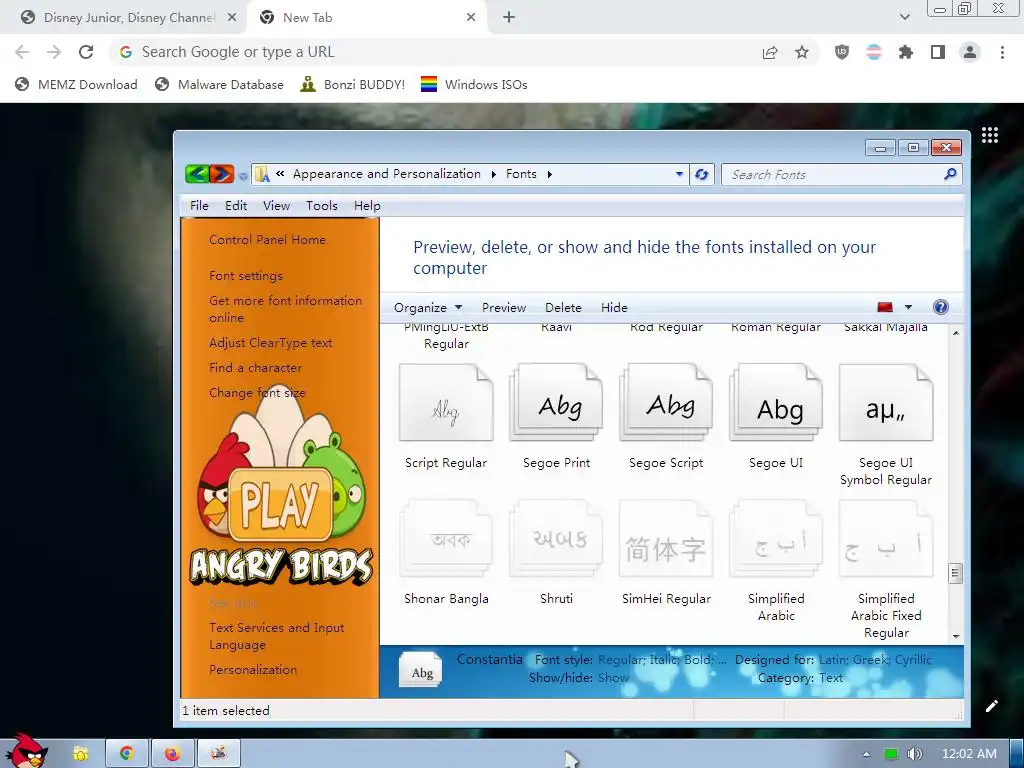Viewport: 1024px width, 768px height.
Task: Show hidden tray icons arrow
Action: coord(866,754)
